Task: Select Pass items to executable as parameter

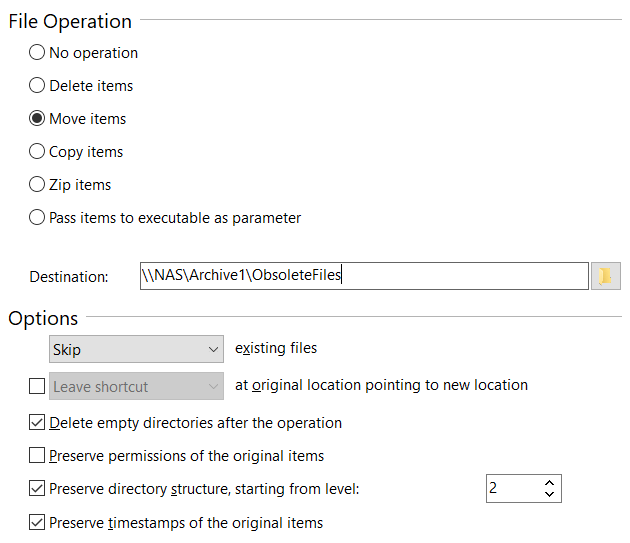Action: pyautogui.click(x=37, y=218)
